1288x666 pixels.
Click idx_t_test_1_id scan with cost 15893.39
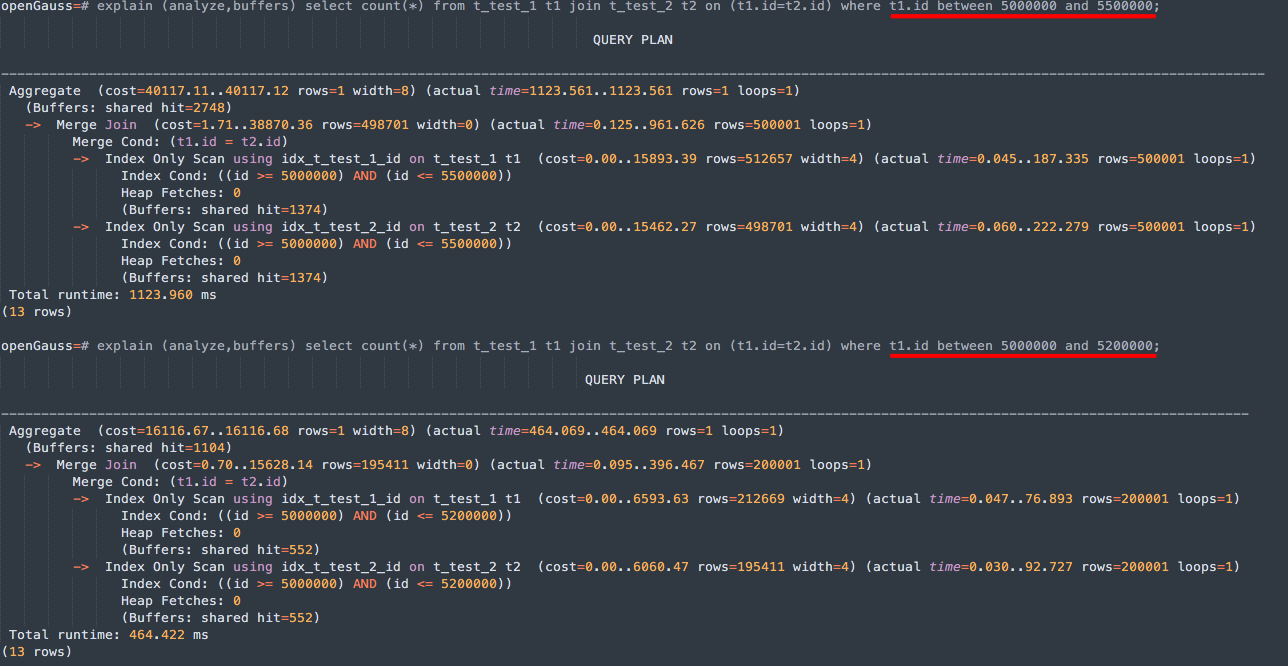tap(664, 159)
